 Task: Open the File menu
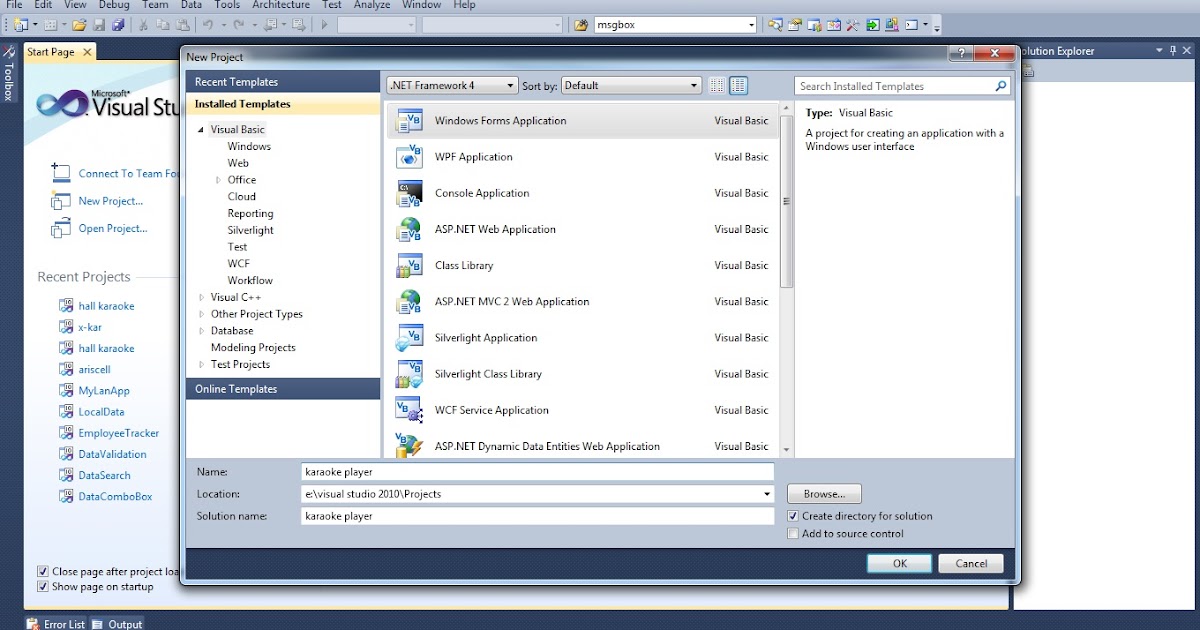14,5
